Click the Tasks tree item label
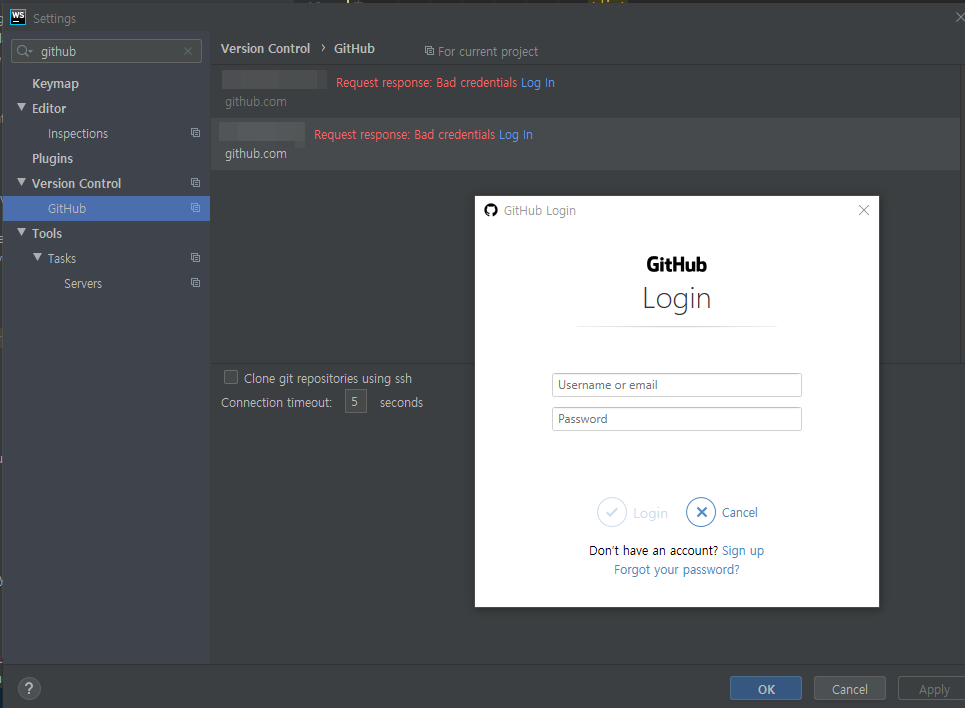Screen dimensions: 965x708 coord(62,259)
